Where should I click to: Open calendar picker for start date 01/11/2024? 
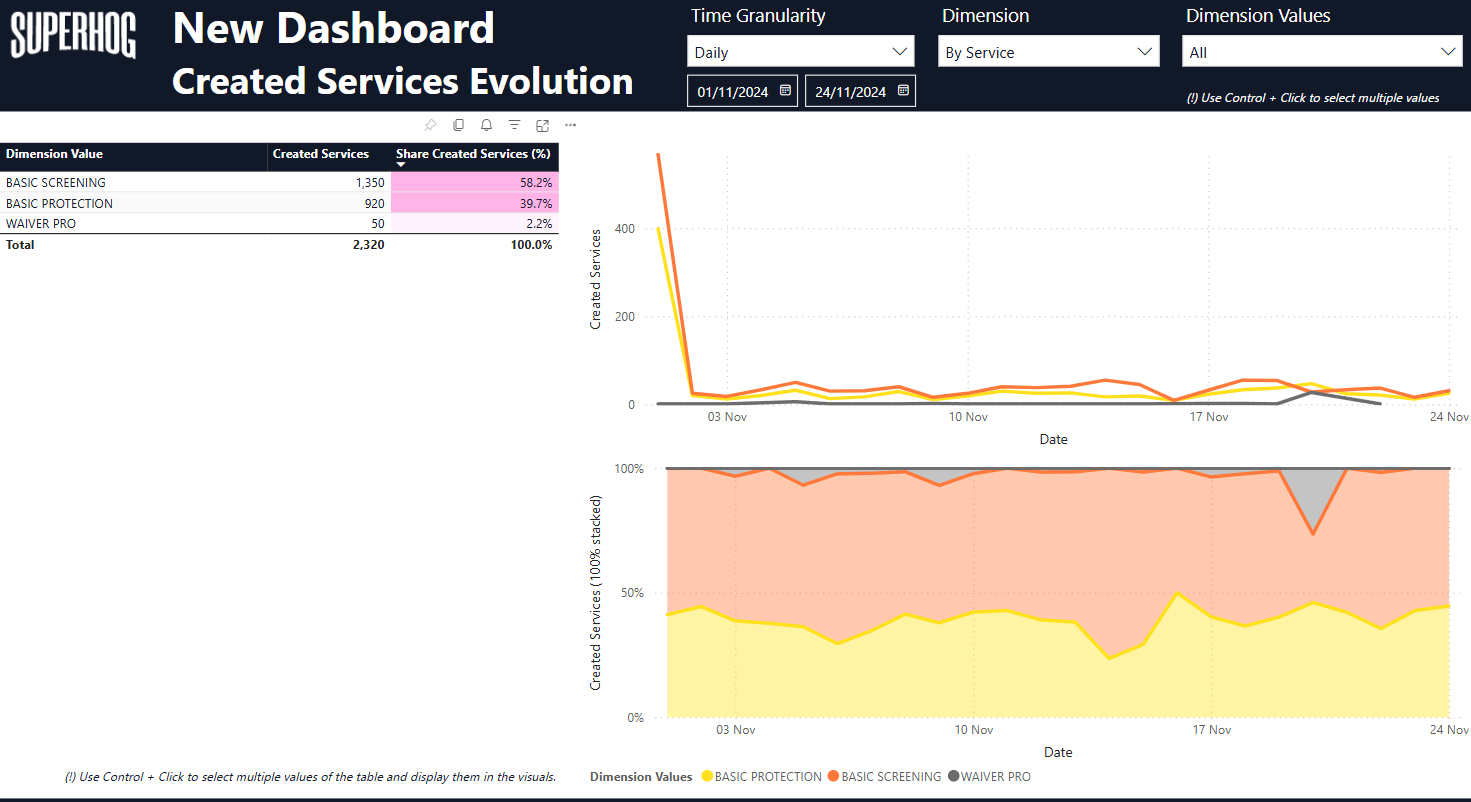[785, 91]
